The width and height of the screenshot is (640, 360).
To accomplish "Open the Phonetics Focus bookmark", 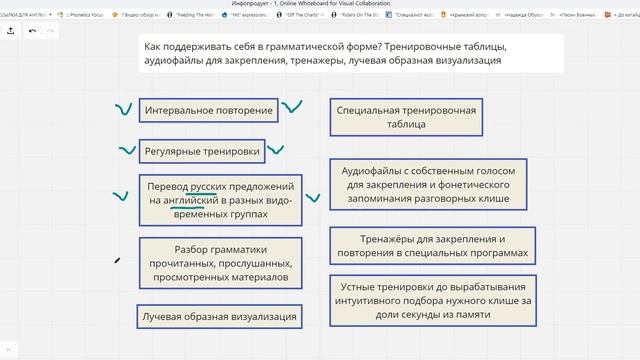I will click(81, 15).
